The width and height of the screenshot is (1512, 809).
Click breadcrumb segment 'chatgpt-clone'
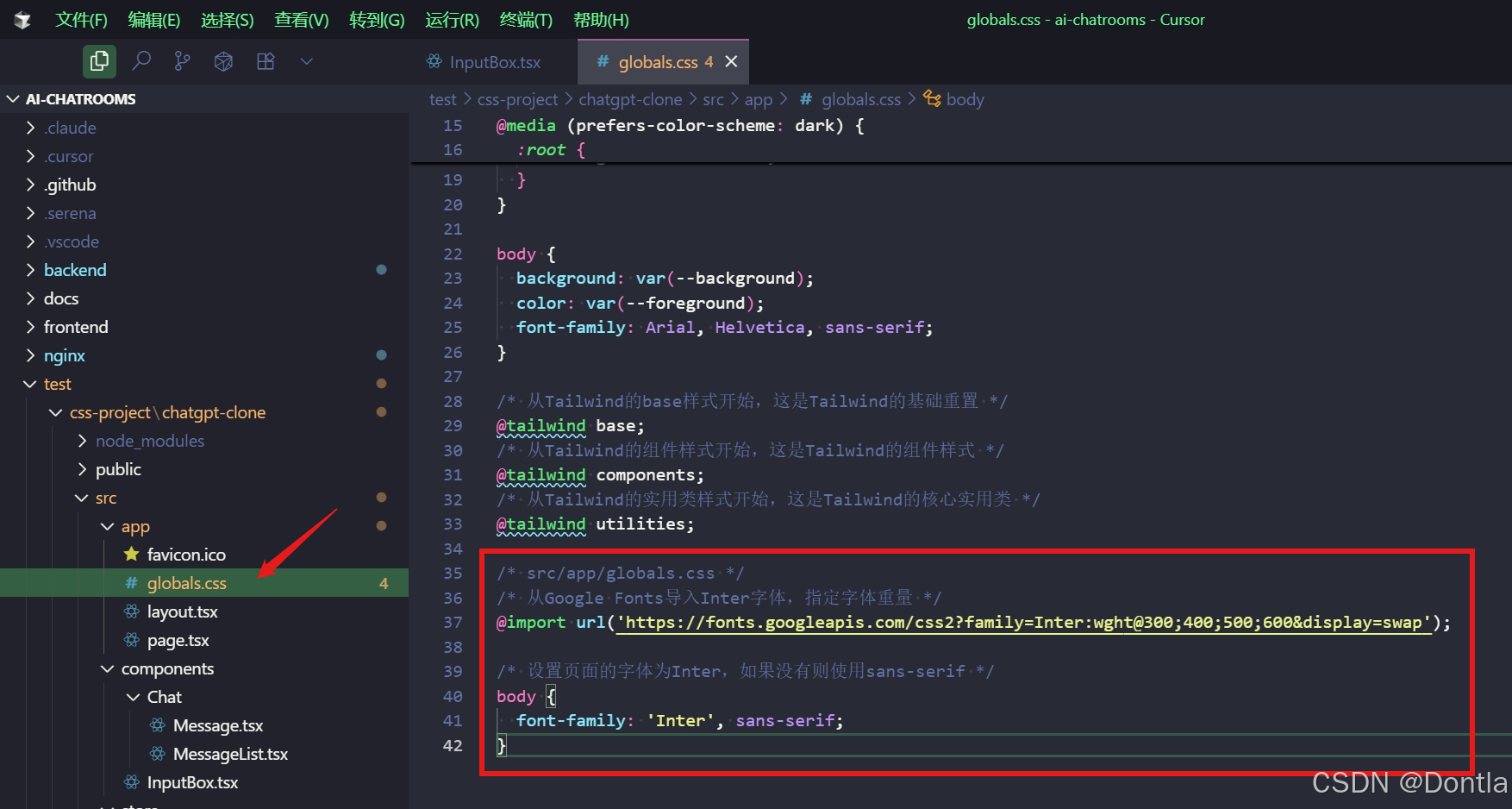pos(630,99)
